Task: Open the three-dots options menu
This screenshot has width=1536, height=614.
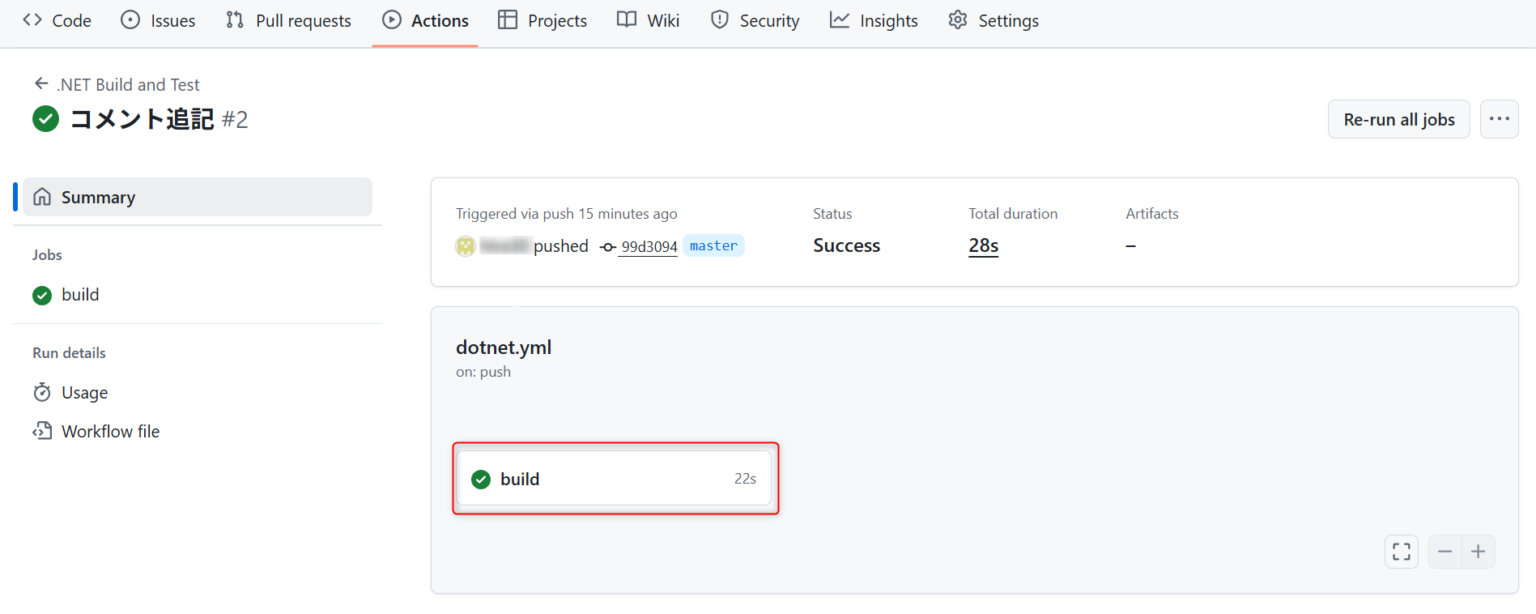Action: click(1497, 119)
